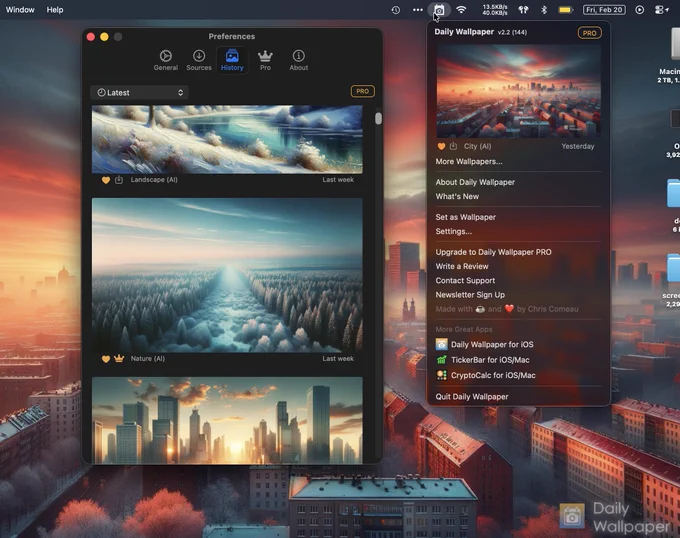Screen dimensions: 680x538
Task: Click the network speed indicator
Action: (495, 10)
